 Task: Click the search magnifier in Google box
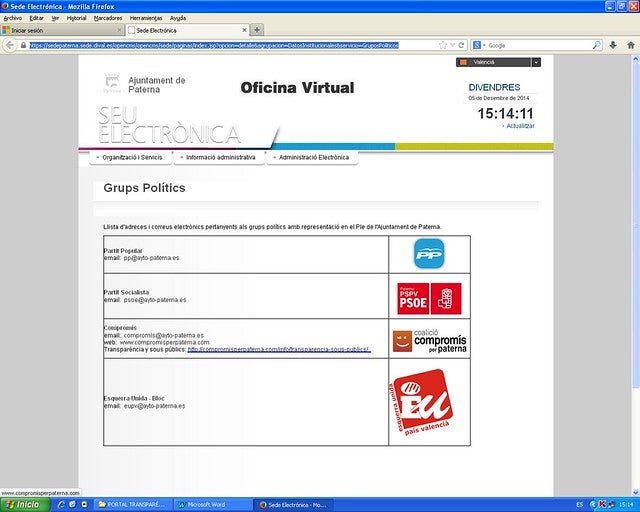click(x=597, y=45)
